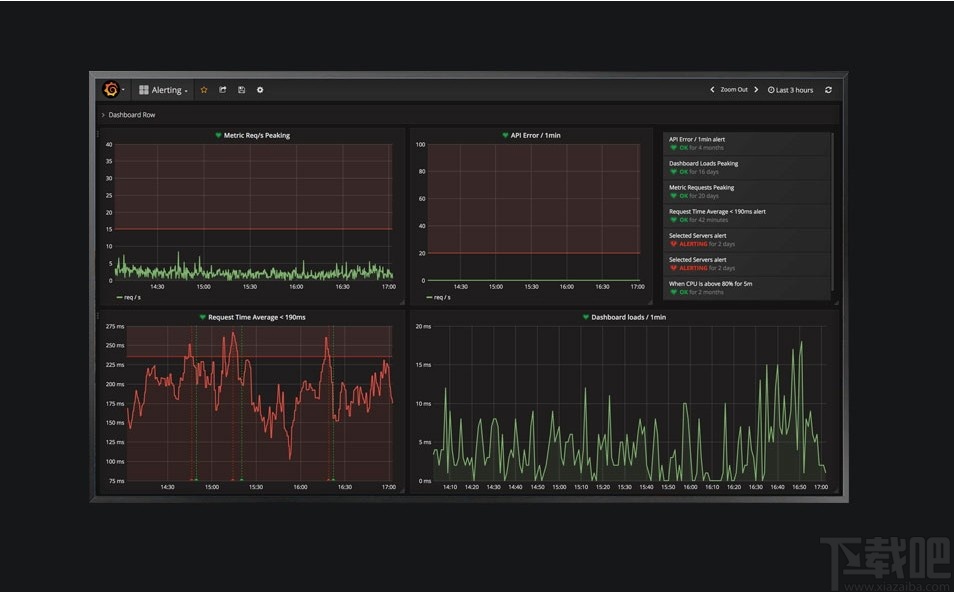Expand the Dashboard Row

pos(102,115)
